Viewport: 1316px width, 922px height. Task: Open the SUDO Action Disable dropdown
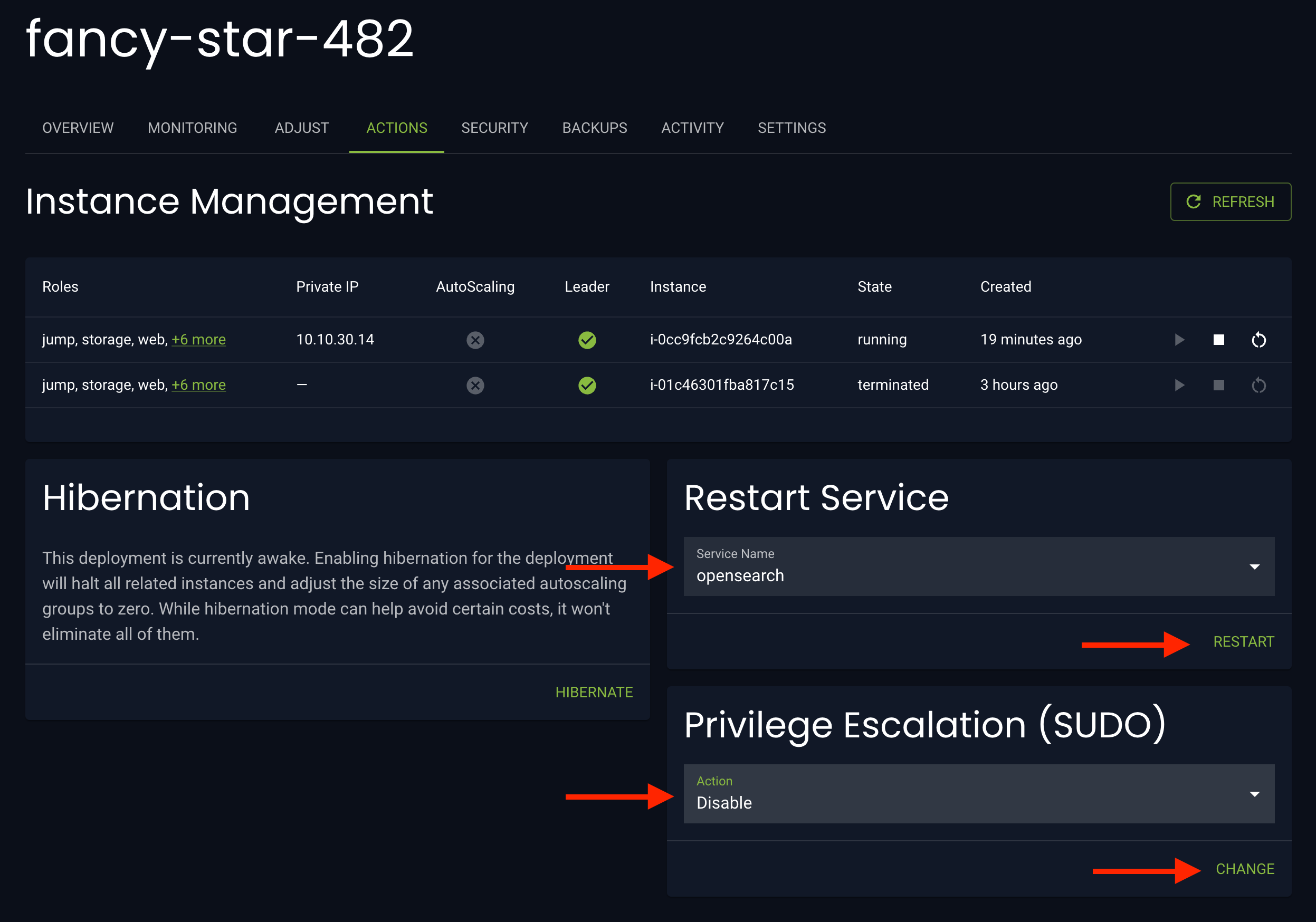(x=978, y=794)
